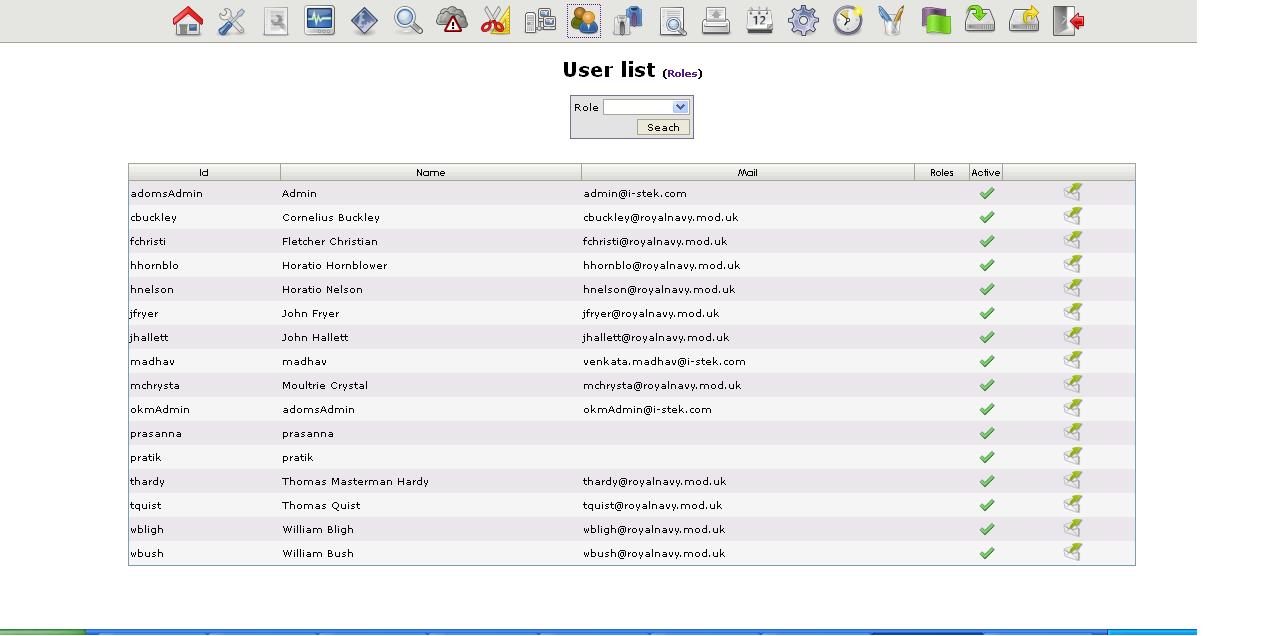1278x636 pixels.
Task: Expand the Role selector arrow
Action: point(680,106)
